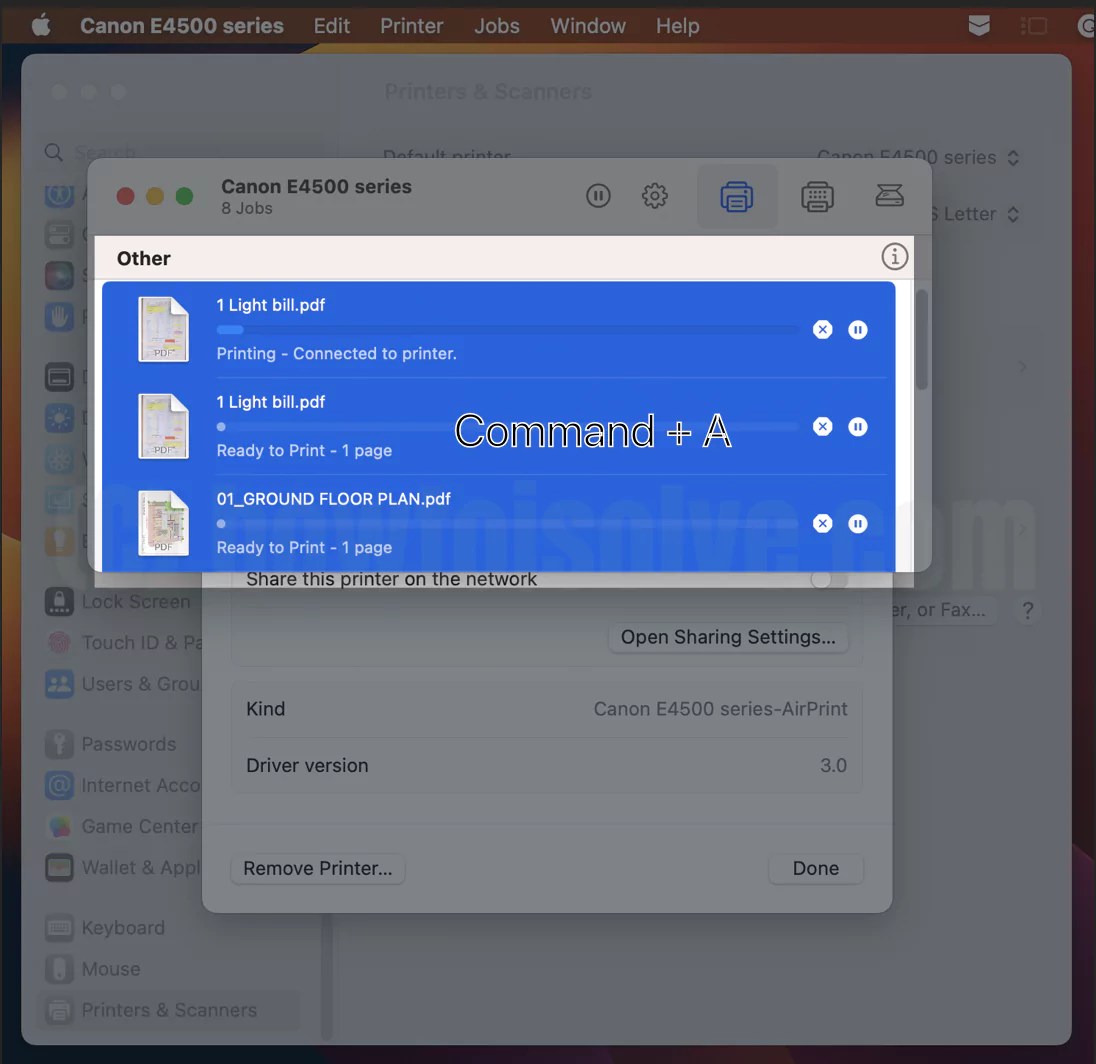The width and height of the screenshot is (1096, 1064).
Task: Click Open Sharing Settings button
Action: 728,637
